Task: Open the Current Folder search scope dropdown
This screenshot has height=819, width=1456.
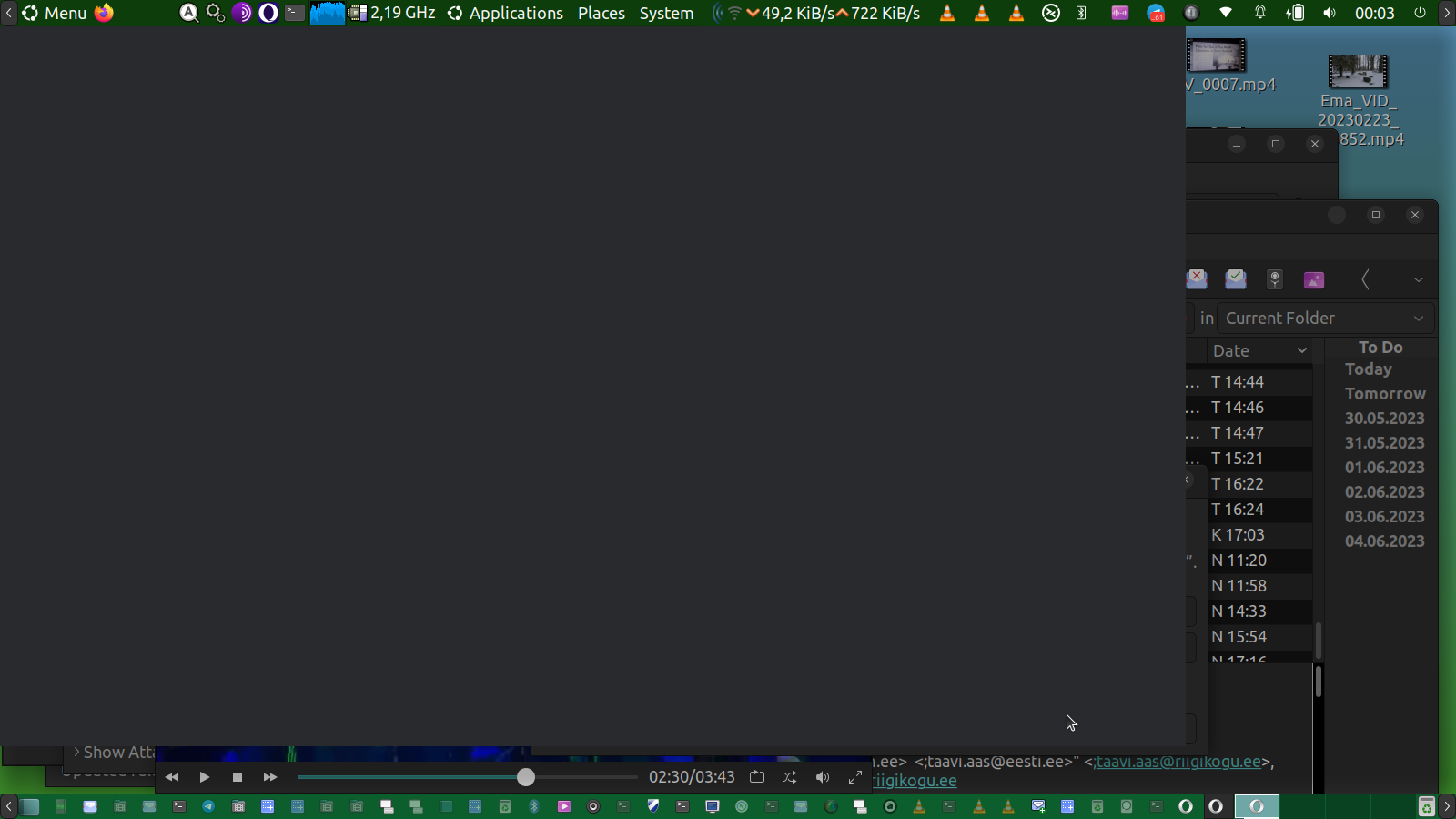Action: pyautogui.click(x=1326, y=318)
